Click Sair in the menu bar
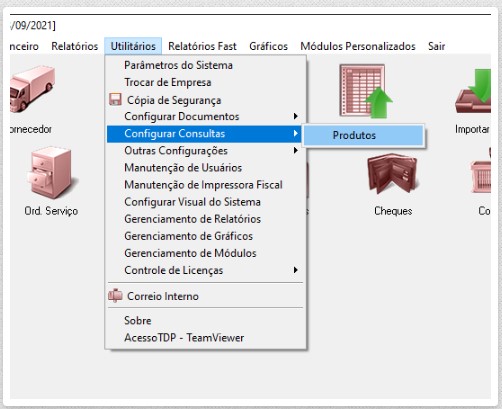The width and height of the screenshot is (502, 409). pyautogui.click(x=436, y=46)
